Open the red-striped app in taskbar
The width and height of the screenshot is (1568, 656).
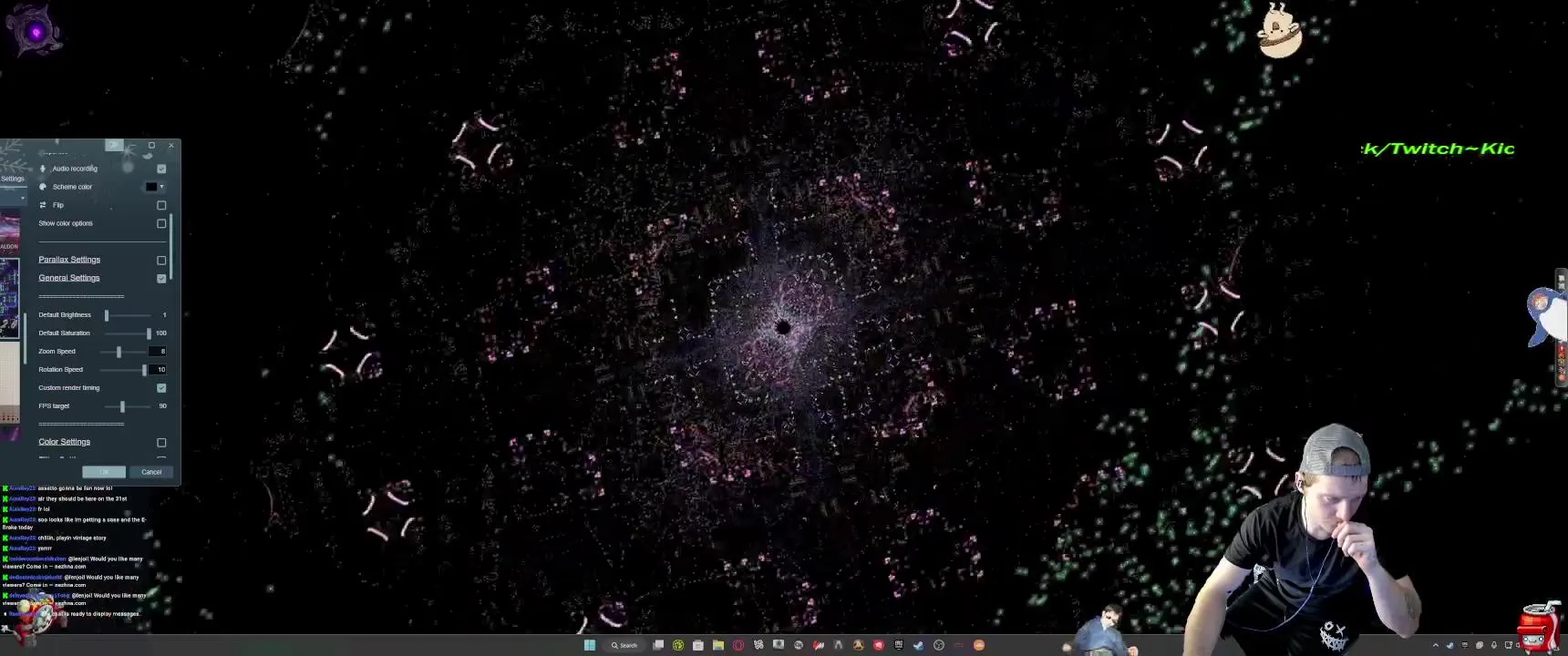(x=819, y=645)
